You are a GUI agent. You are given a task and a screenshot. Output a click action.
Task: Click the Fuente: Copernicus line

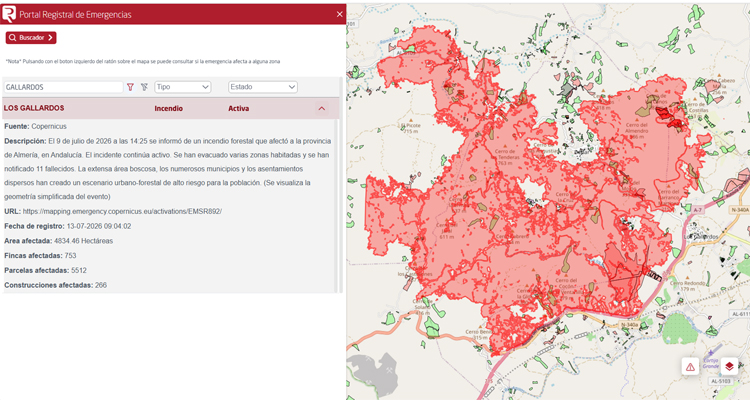coord(35,126)
